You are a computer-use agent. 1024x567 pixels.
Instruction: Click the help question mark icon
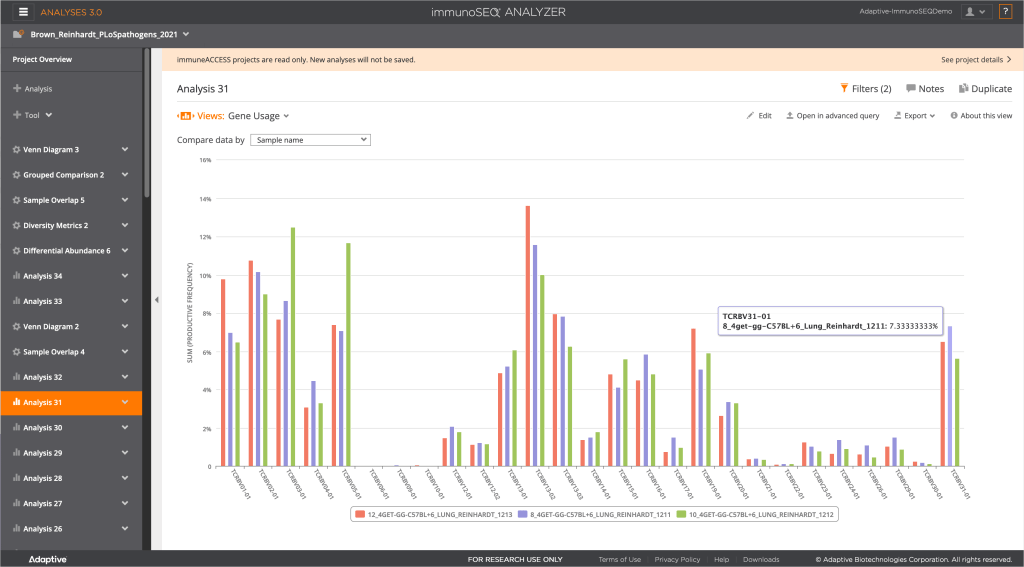click(1005, 11)
